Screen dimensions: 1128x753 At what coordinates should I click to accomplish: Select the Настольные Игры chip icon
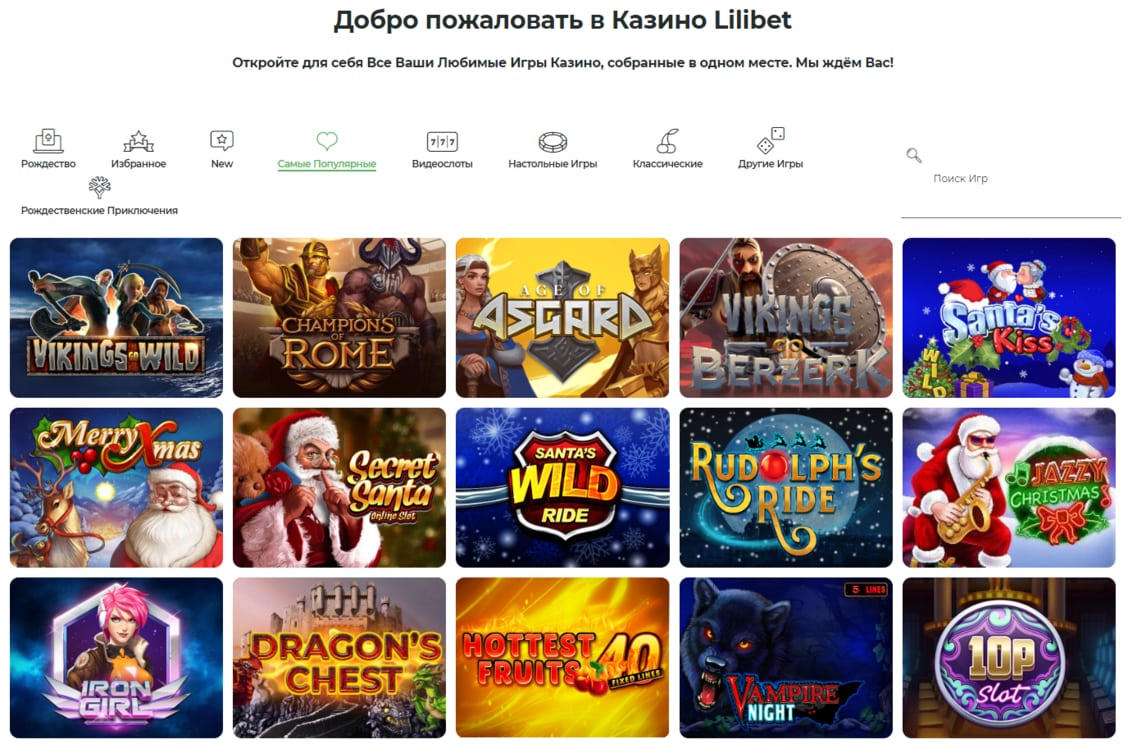click(x=552, y=142)
